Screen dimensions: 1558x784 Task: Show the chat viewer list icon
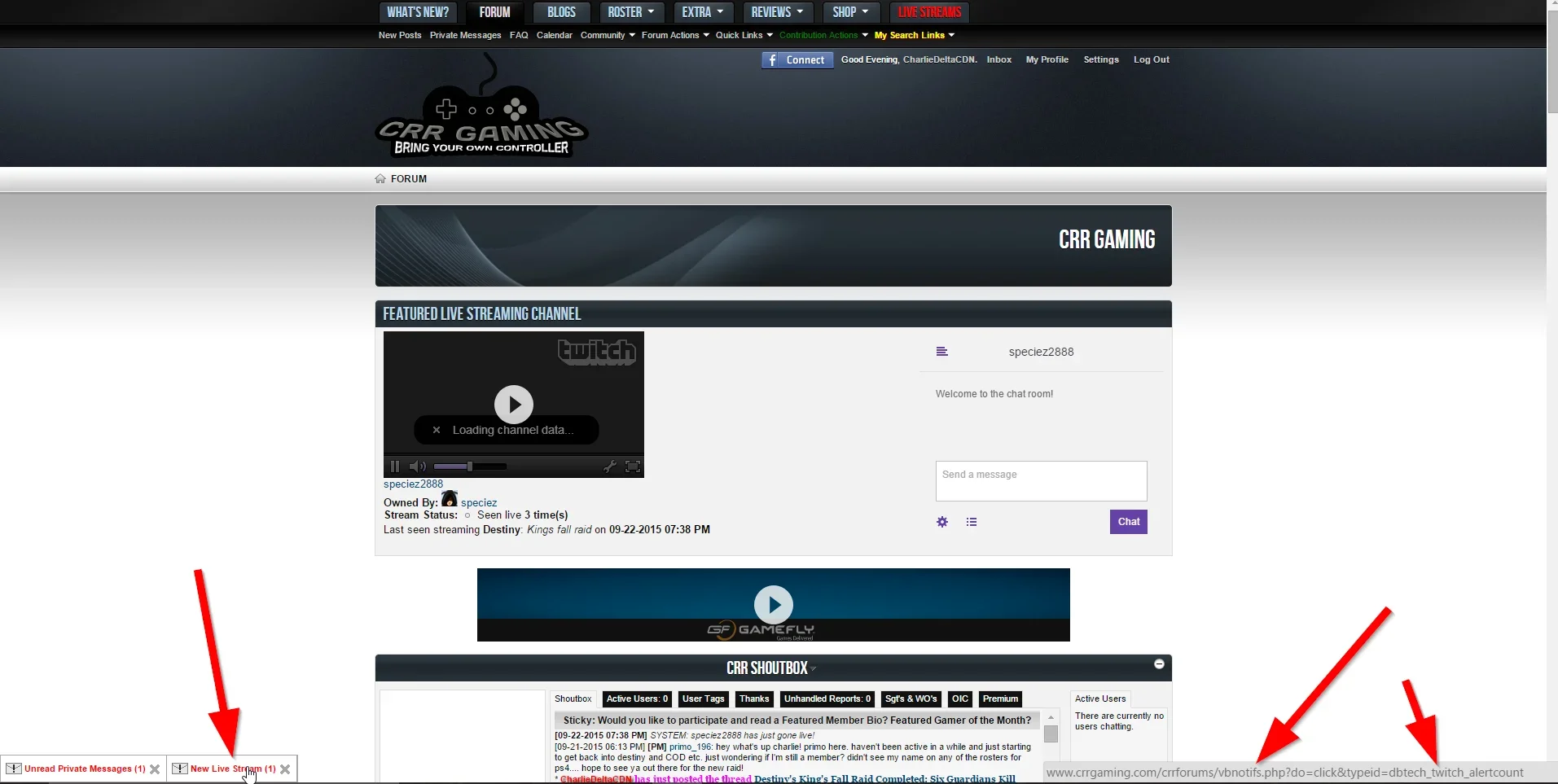pos(972,522)
